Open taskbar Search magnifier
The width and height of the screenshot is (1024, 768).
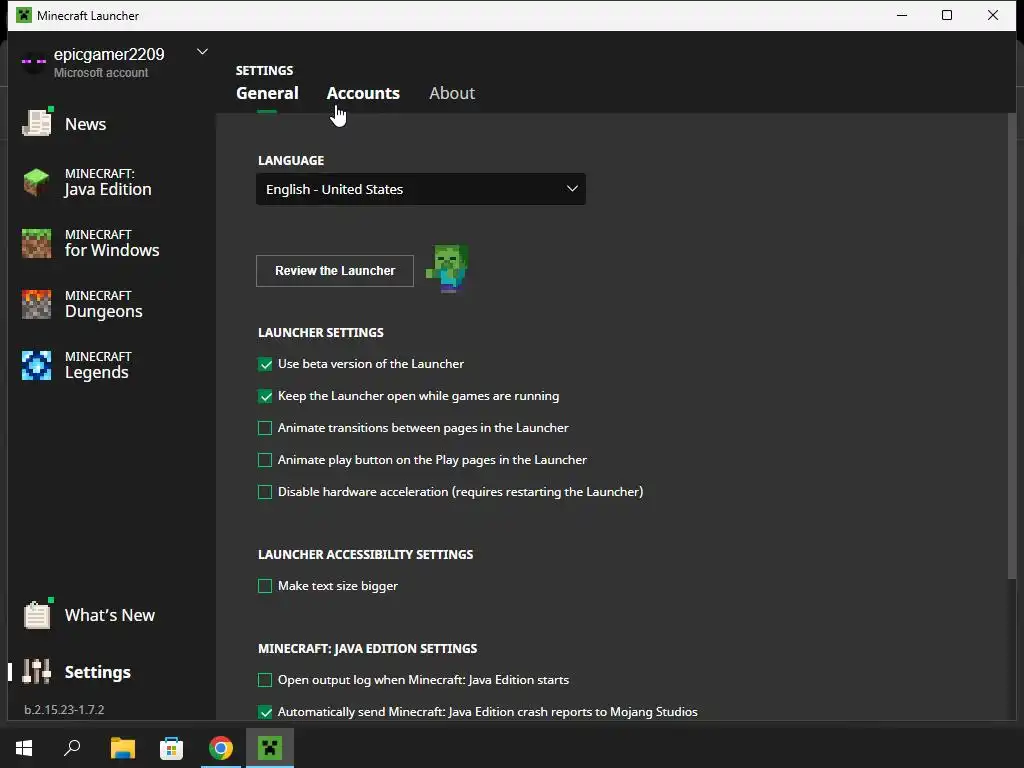[x=72, y=748]
